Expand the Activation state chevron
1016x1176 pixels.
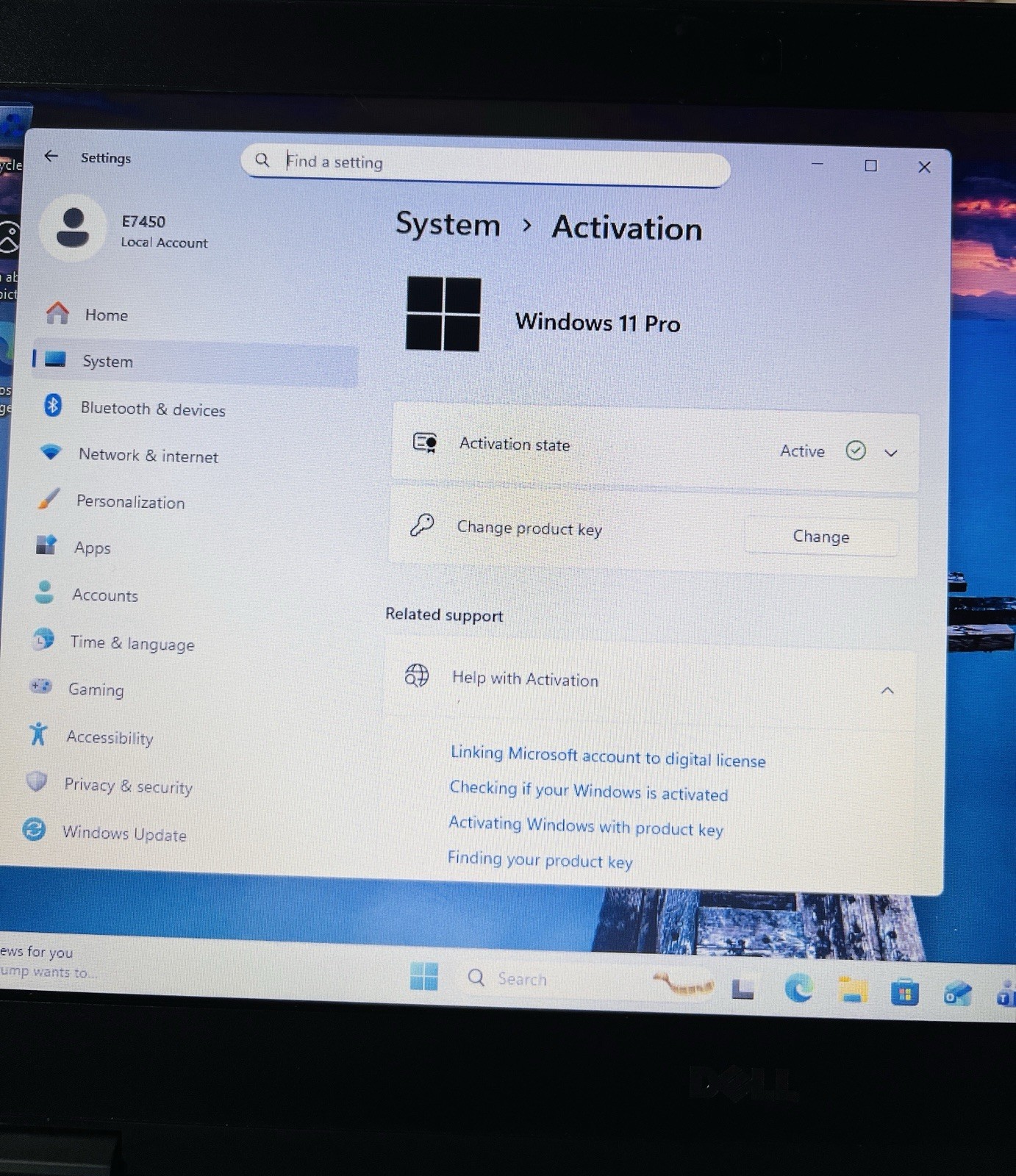[x=891, y=453]
